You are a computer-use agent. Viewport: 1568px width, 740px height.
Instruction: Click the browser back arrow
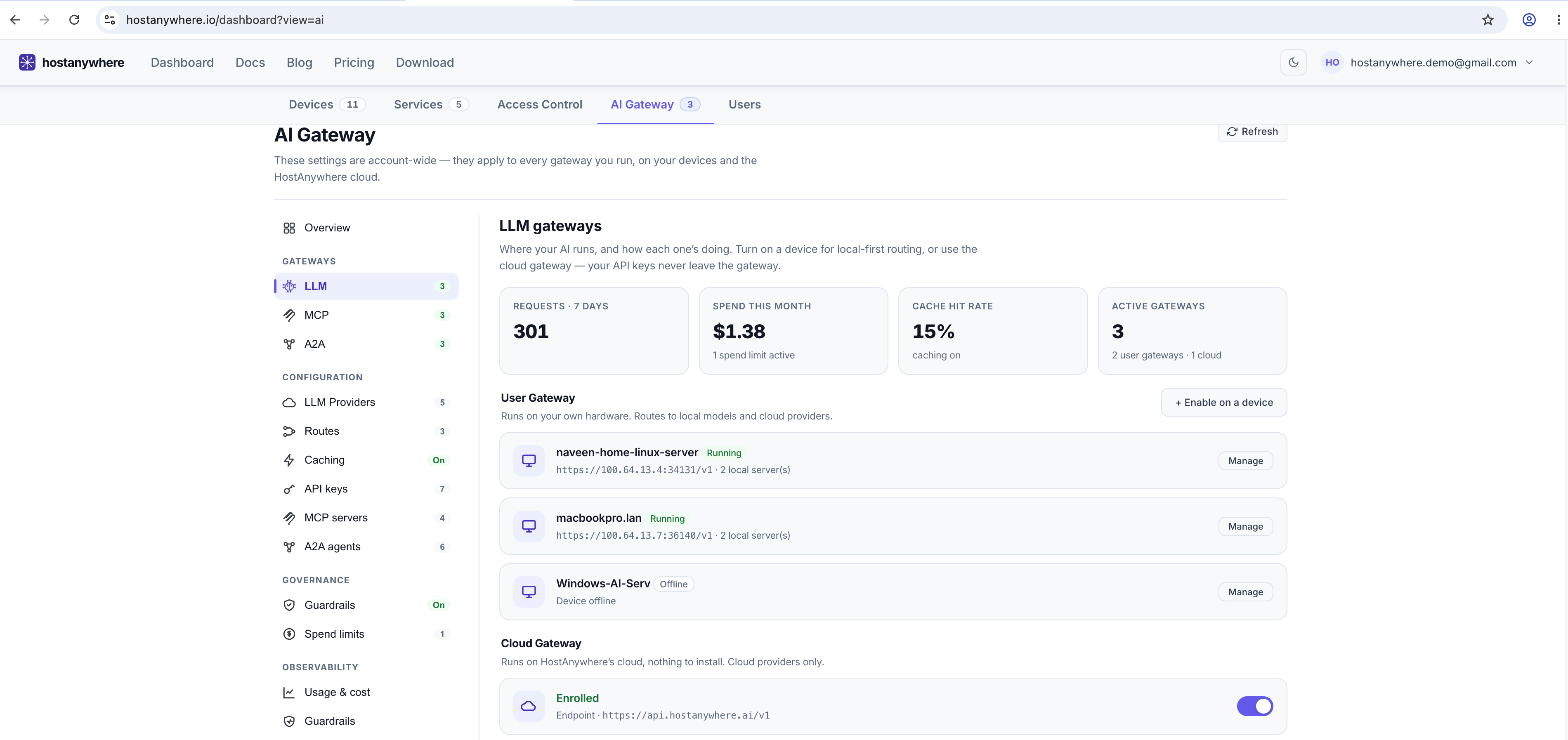15,19
